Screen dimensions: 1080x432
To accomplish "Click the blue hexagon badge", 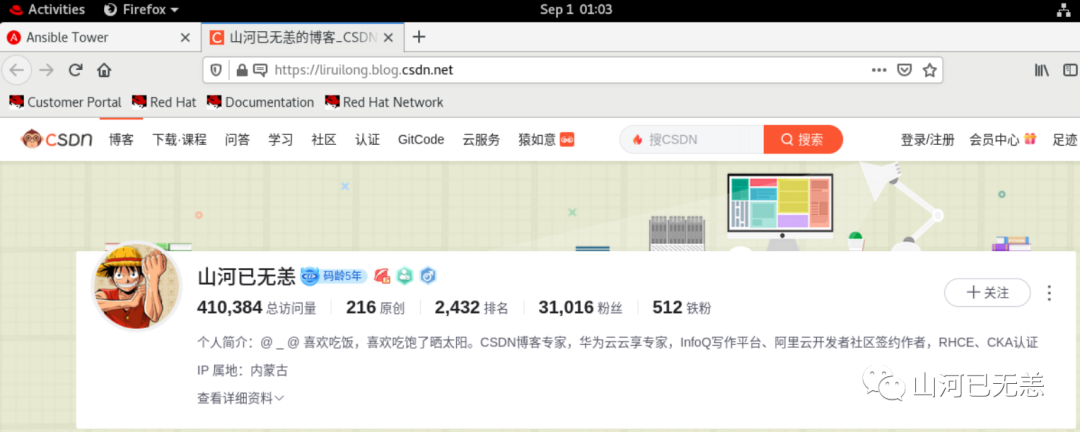I will [x=428, y=276].
